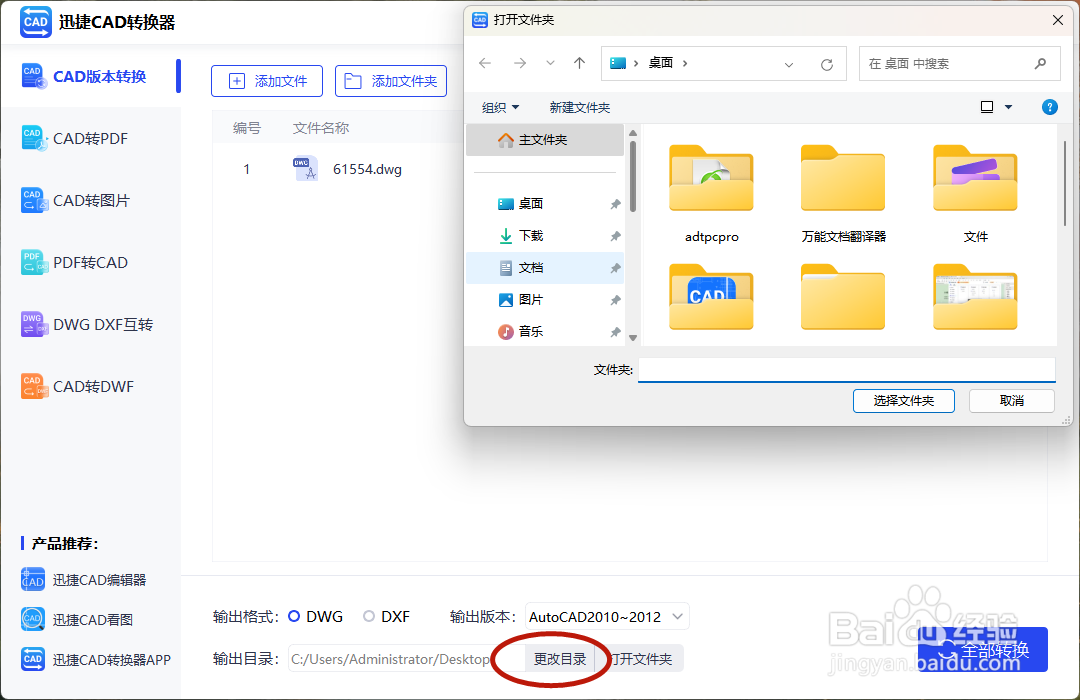
Task: Open 迅捷CAD转换器APP recommended product link
Action: pos(112,659)
